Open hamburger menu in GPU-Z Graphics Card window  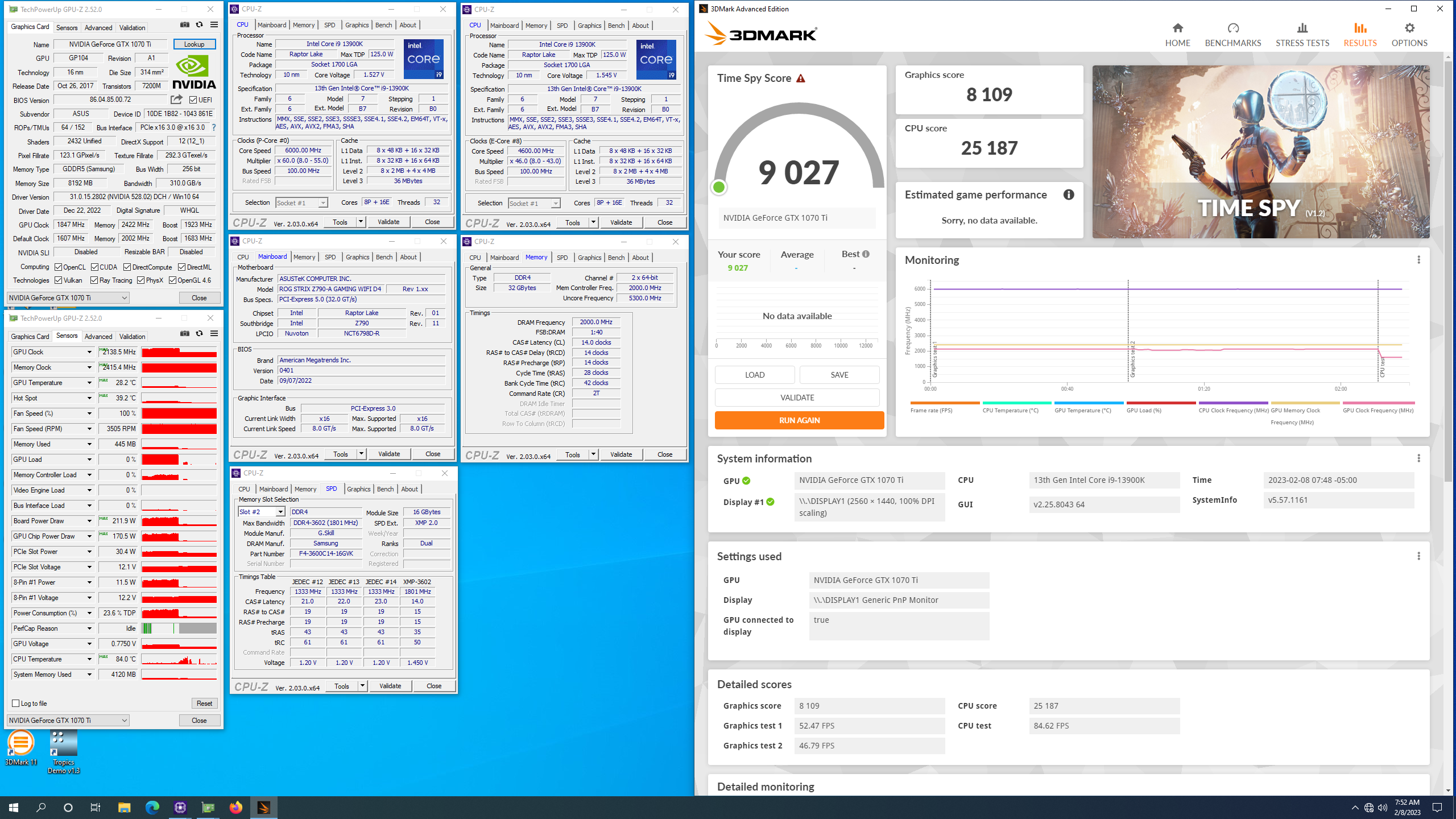pyautogui.click(x=214, y=25)
